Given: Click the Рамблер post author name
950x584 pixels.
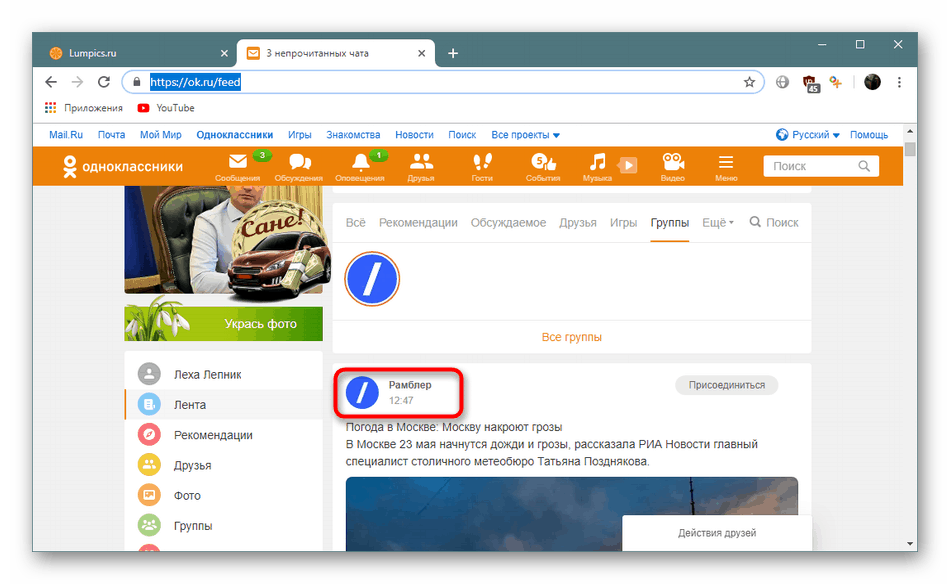Looking at the screenshot, I should [x=410, y=385].
